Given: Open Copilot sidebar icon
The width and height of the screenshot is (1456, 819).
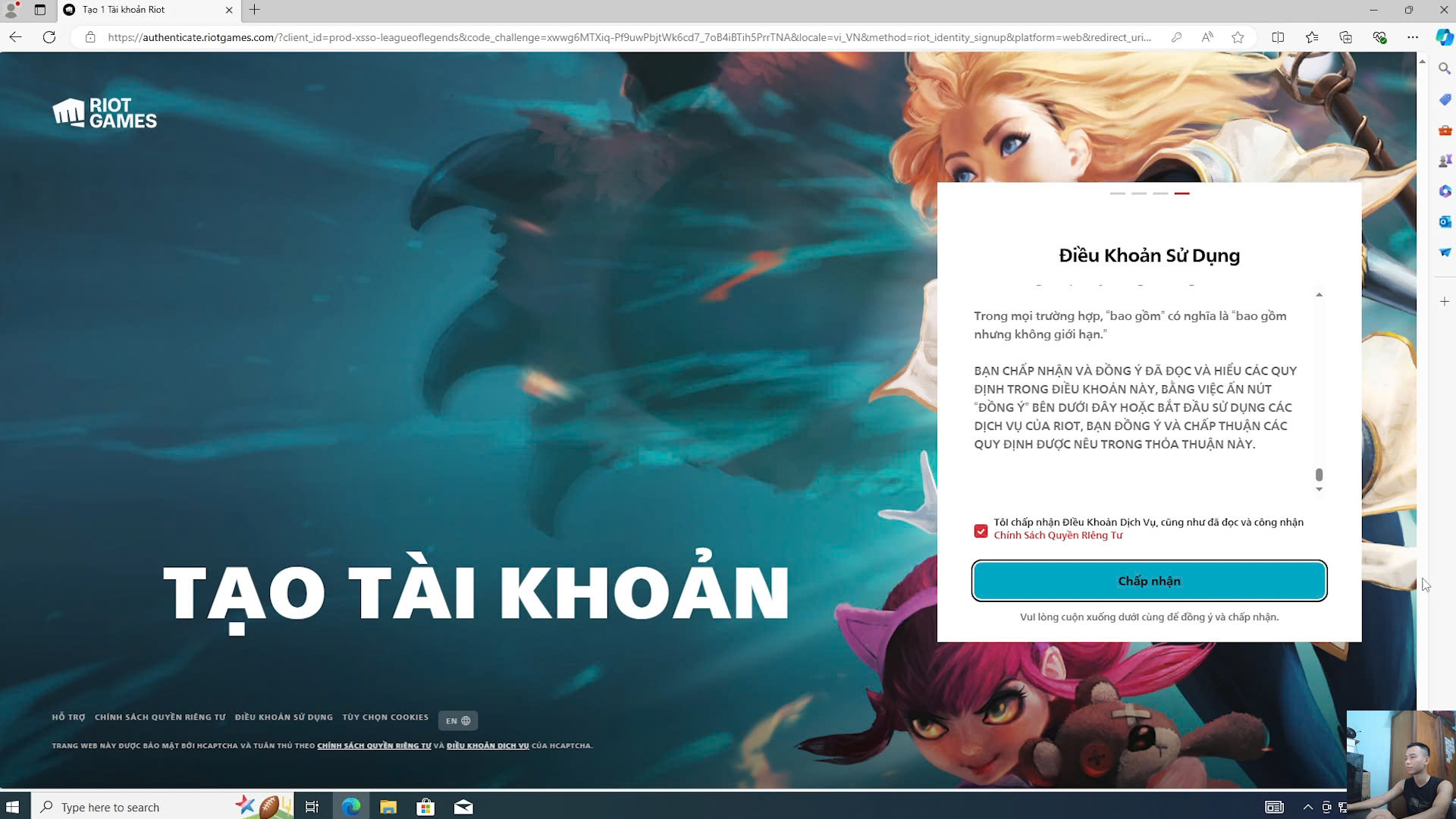Looking at the screenshot, I should tap(1445, 37).
